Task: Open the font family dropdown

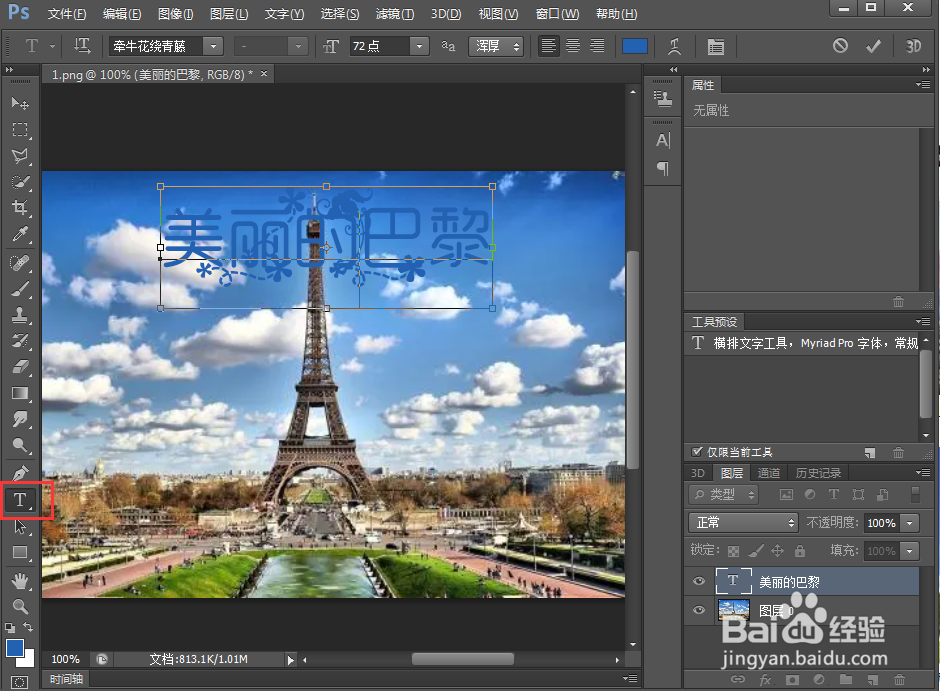Action: tap(213, 46)
